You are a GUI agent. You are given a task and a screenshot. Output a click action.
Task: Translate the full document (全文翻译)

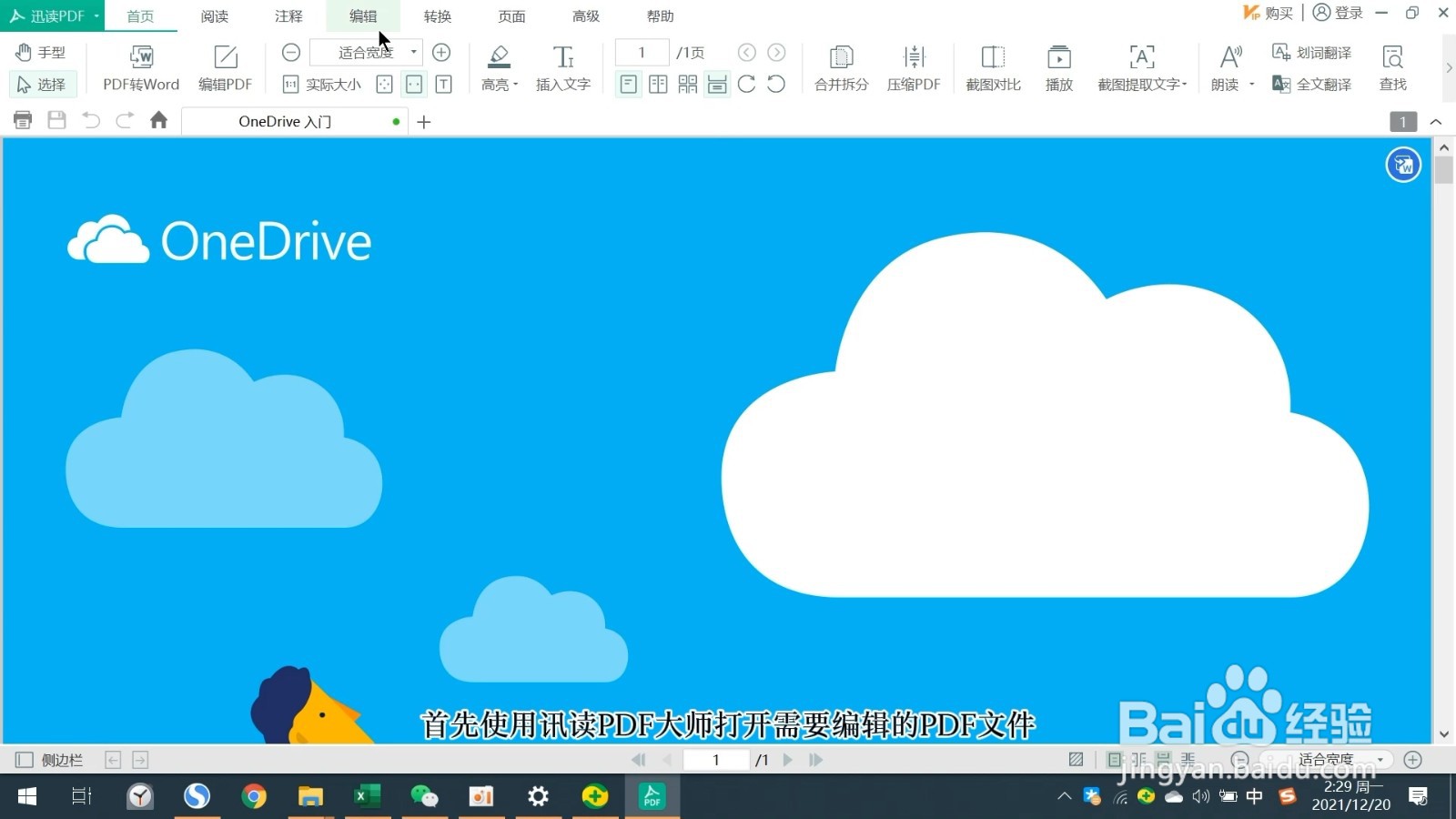click(x=1311, y=85)
